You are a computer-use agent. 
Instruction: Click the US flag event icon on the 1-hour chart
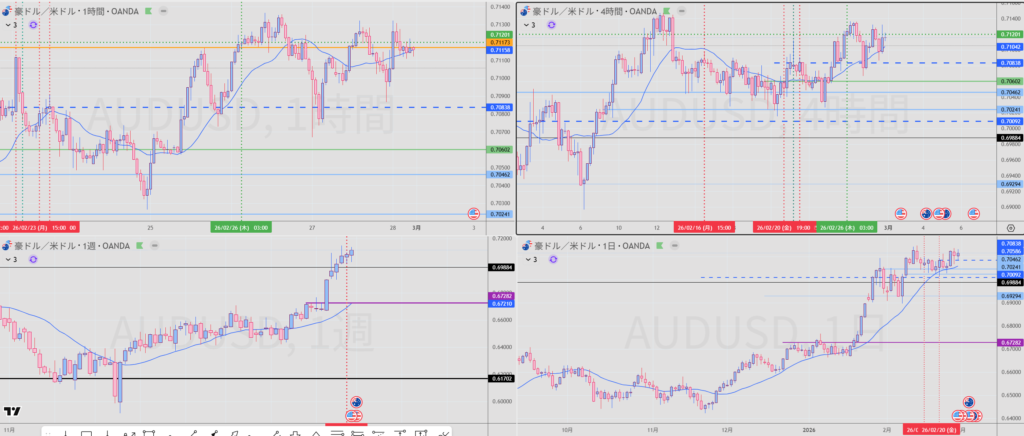coord(475,213)
